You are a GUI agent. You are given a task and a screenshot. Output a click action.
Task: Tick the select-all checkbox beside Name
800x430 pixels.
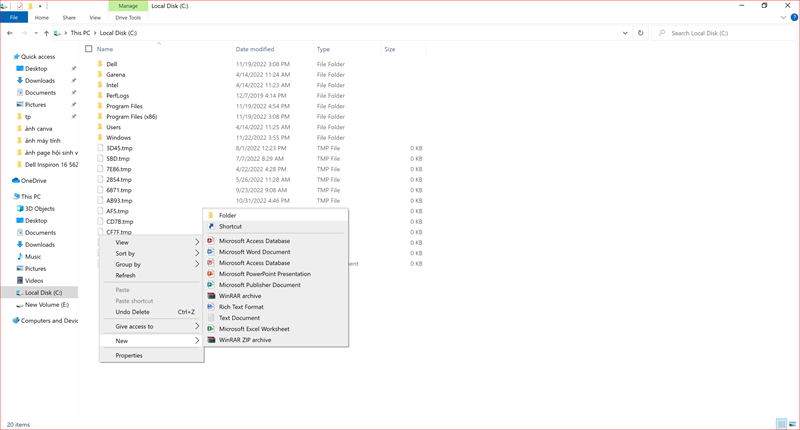(x=89, y=49)
